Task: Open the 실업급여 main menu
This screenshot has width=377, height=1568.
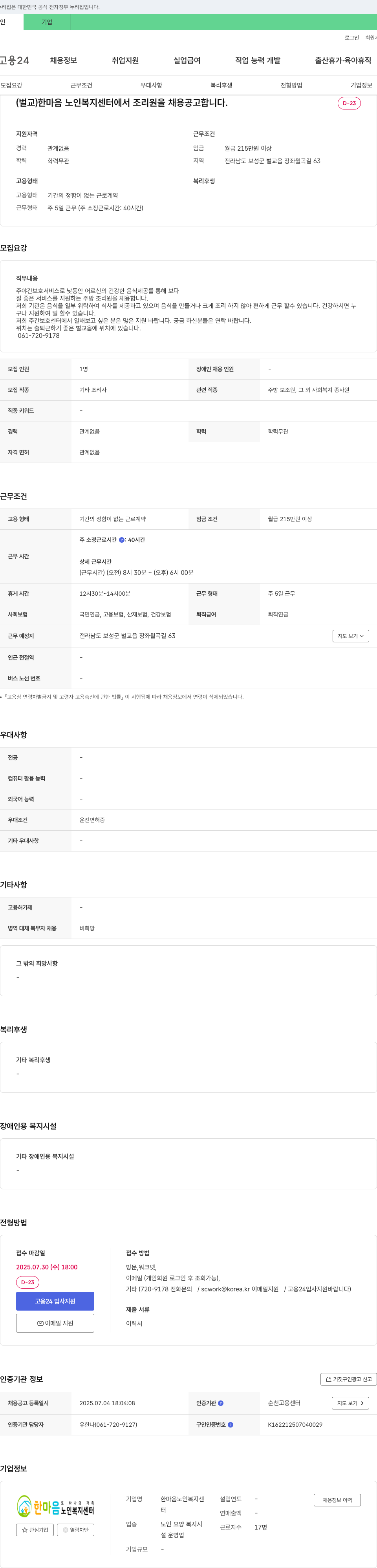Action: (x=187, y=60)
